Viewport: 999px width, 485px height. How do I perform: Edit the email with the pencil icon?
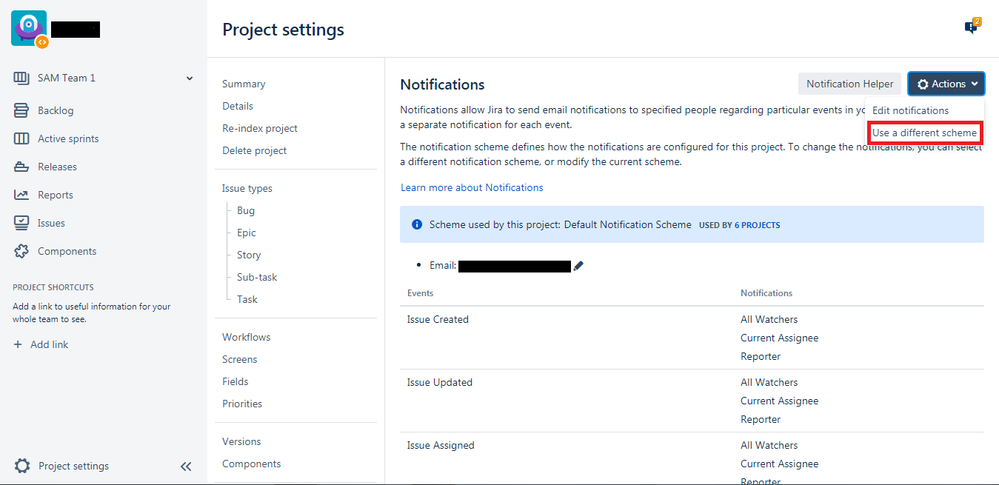click(x=578, y=266)
